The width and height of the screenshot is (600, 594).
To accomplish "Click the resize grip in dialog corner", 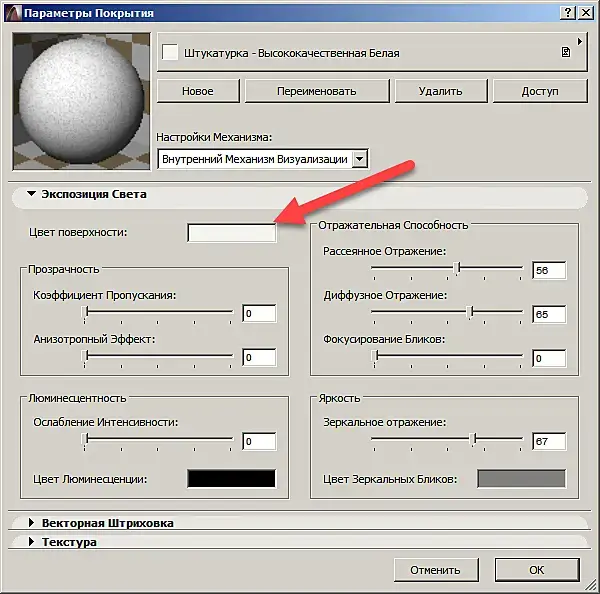I will pyautogui.click(x=591, y=586).
